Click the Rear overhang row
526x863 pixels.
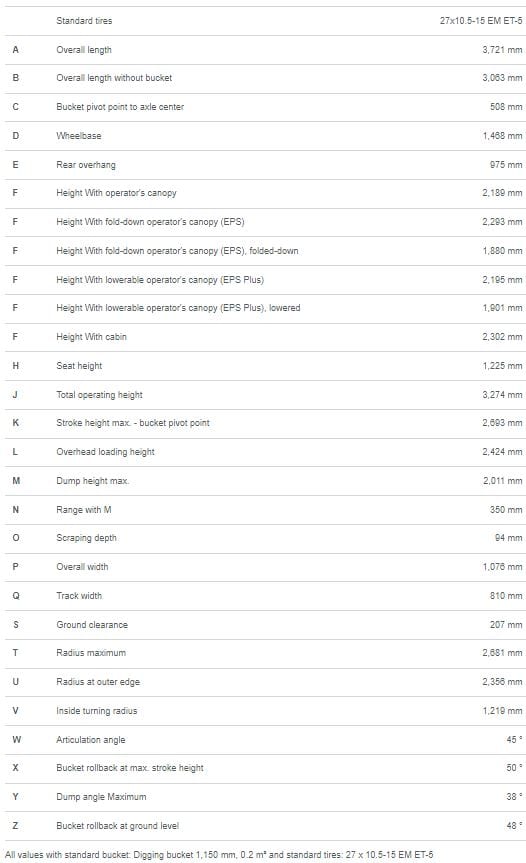(x=265, y=165)
